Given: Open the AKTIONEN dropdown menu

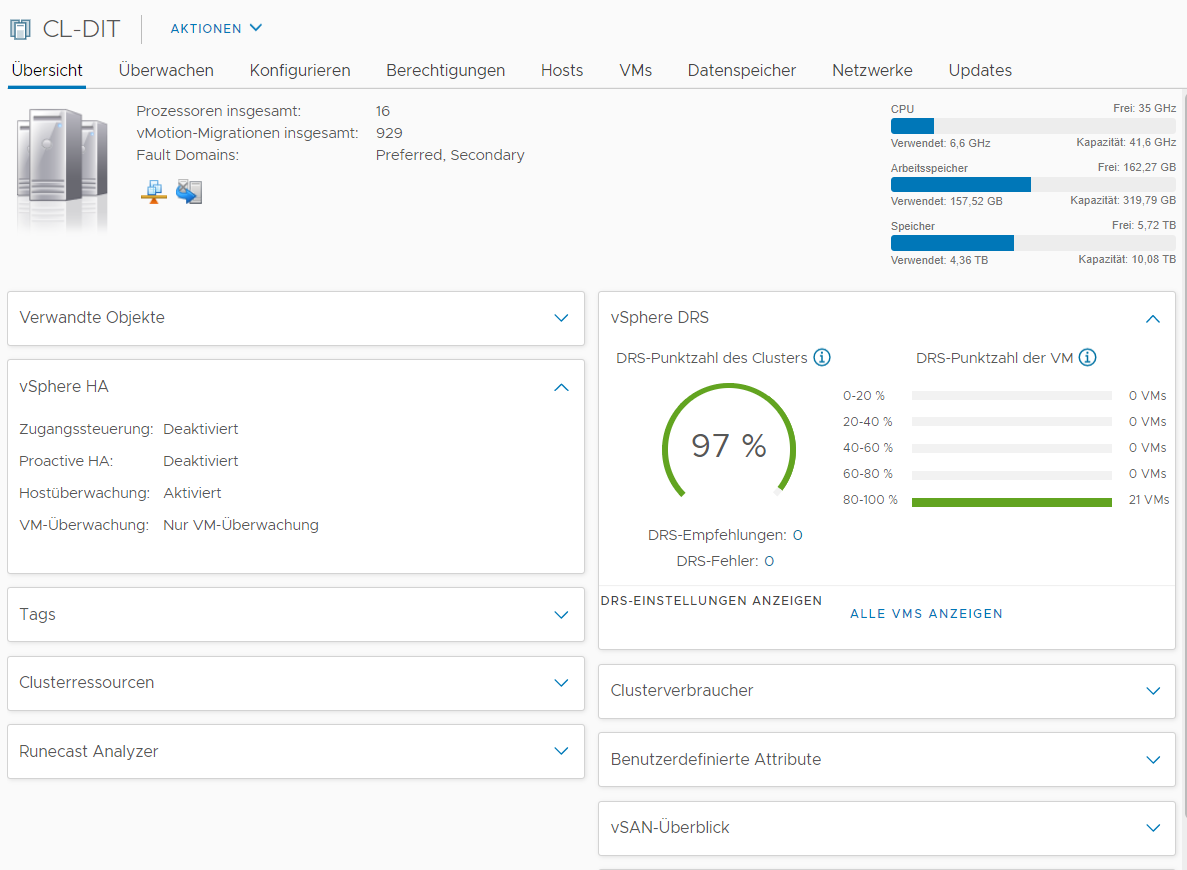Looking at the screenshot, I should tap(216, 28).
